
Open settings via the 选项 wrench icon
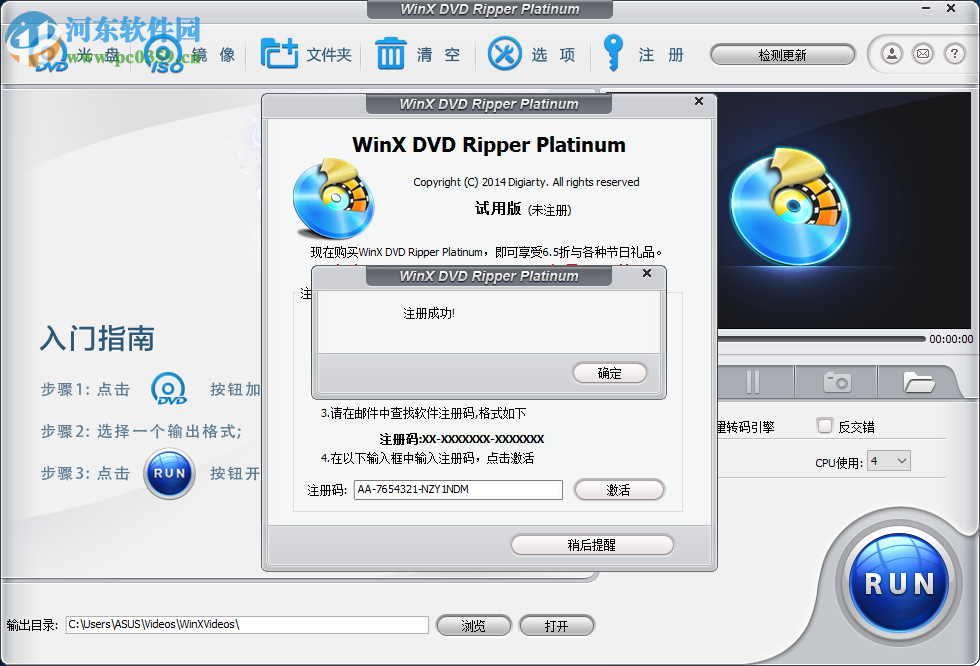pyautogui.click(x=505, y=52)
